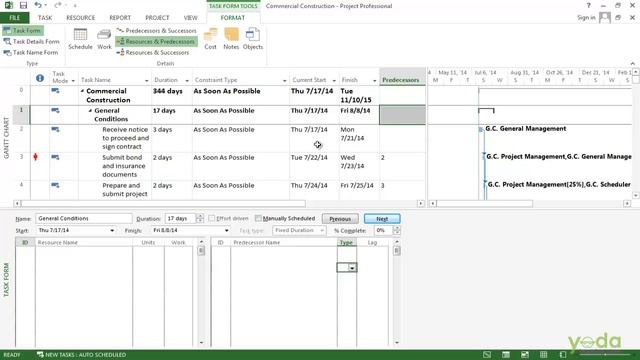Collapse the Commercial Construction summary task
Screen dimensions: 640x360
pos(82,91)
